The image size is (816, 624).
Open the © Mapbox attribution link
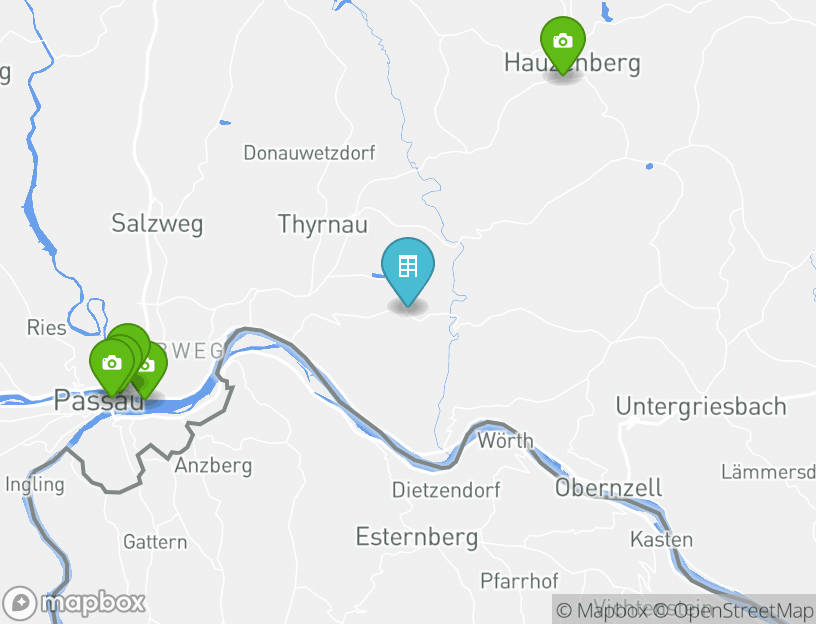pyautogui.click(x=602, y=610)
